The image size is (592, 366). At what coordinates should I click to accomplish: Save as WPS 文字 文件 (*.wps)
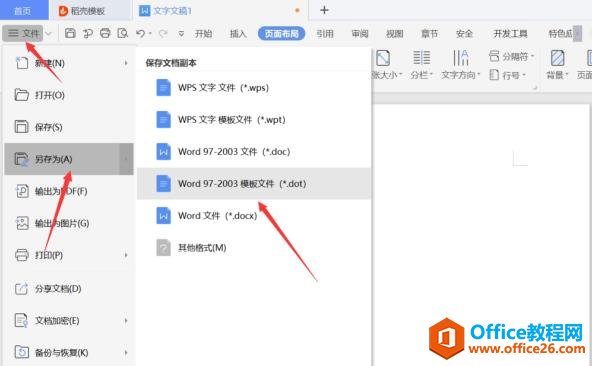pyautogui.click(x=254, y=88)
